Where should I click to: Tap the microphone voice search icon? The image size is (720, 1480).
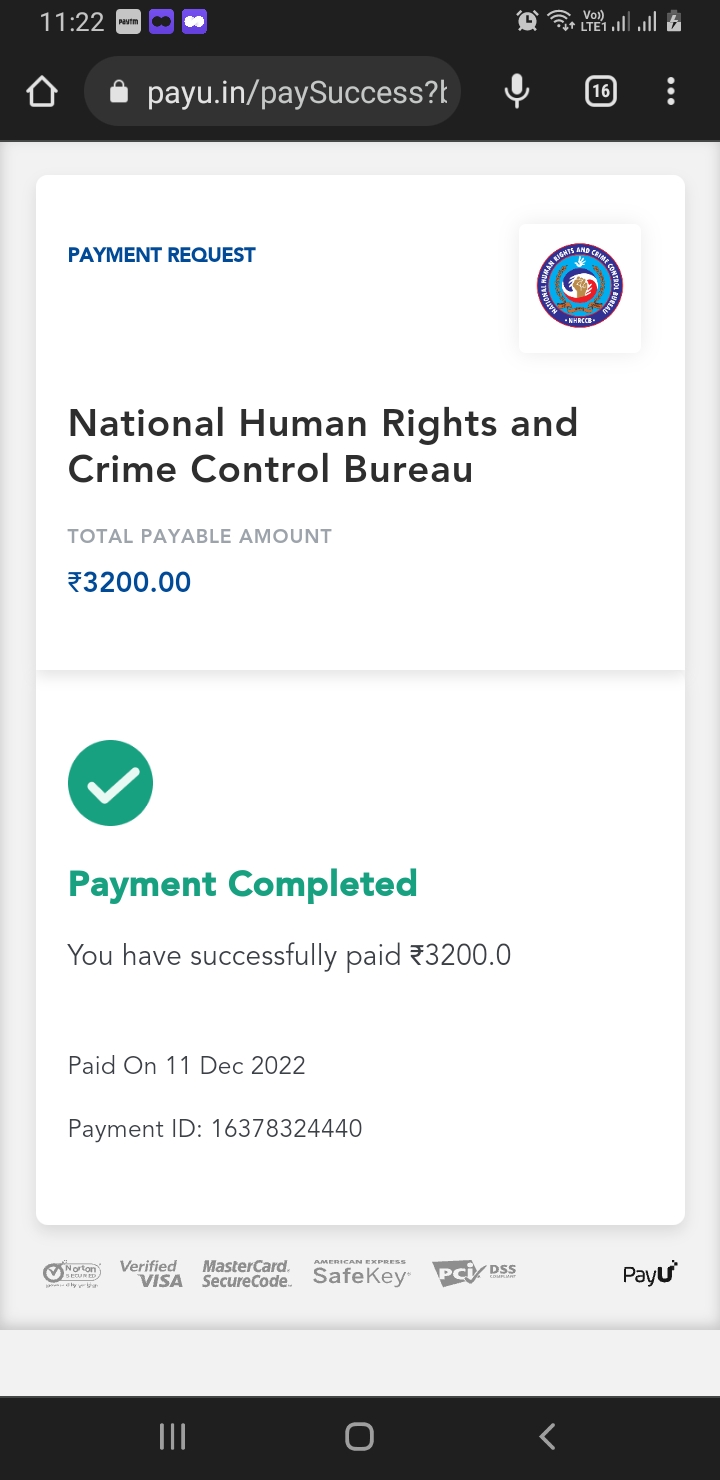pos(517,93)
